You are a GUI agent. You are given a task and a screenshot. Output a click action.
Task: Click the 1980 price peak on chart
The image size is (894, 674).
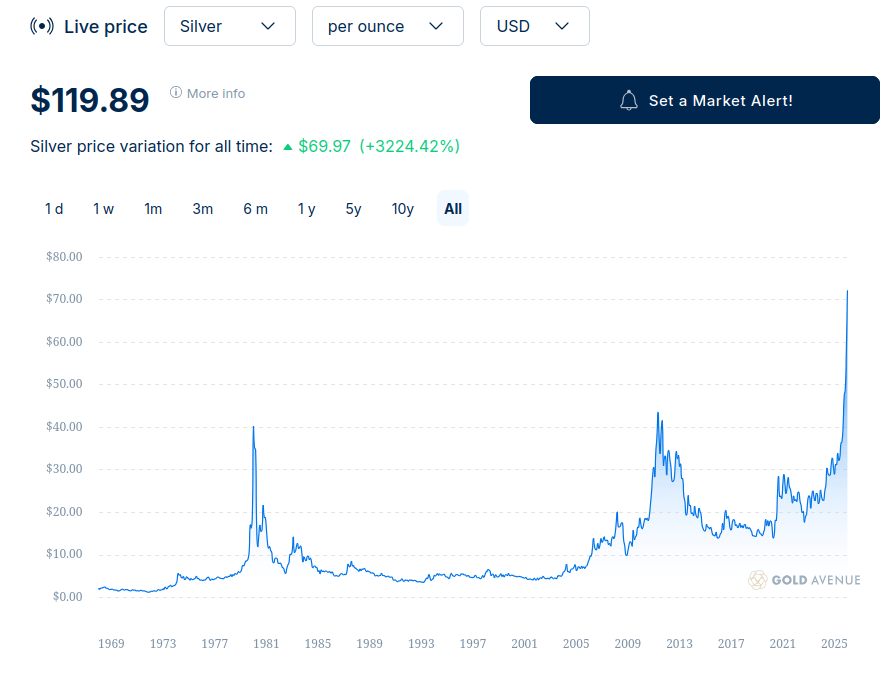click(x=253, y=428)
